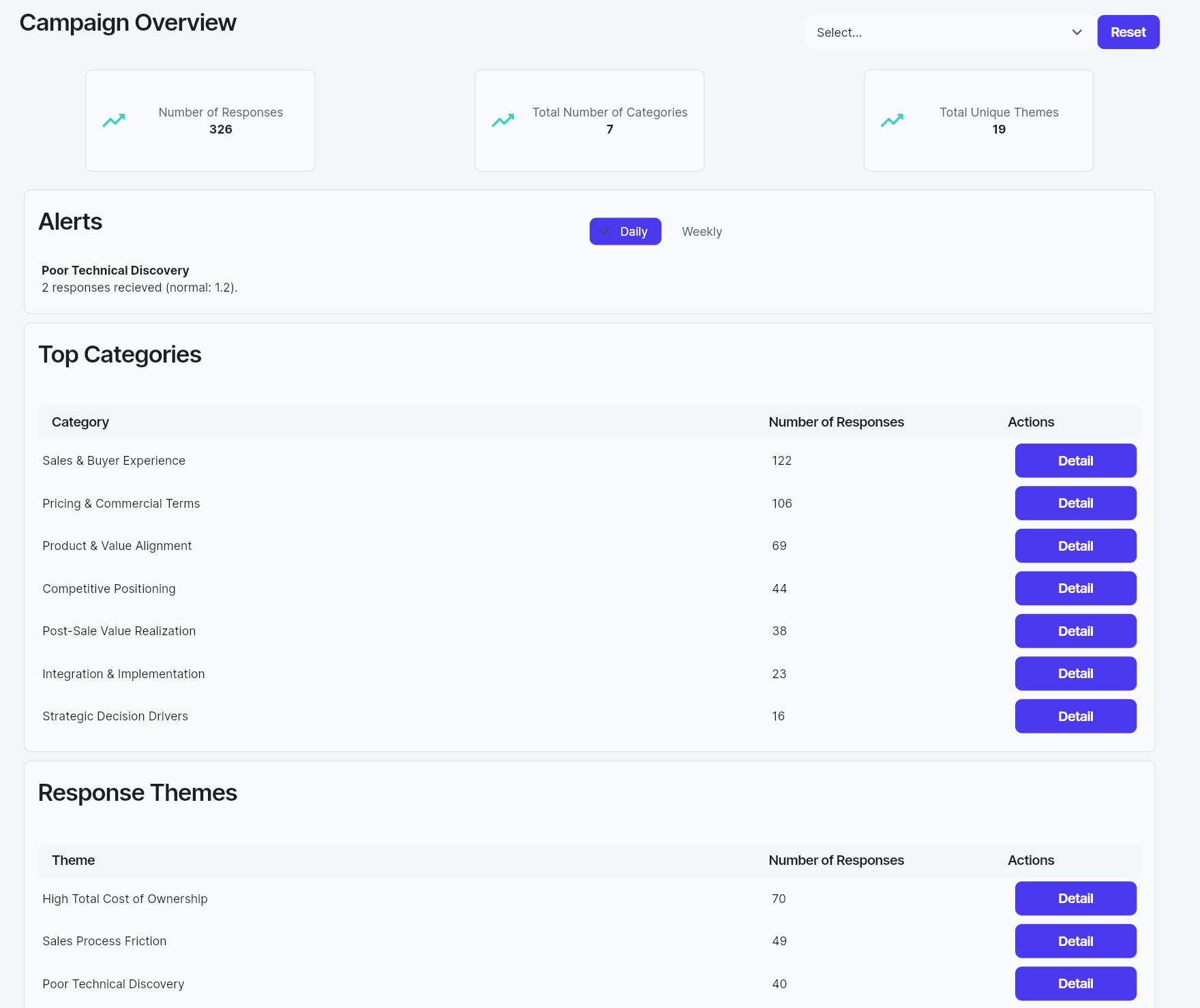Open Detail for Sales & Buyer Experience
Image resolution: width=1200 pixels, height=1008 pixels.
tap(1075, 460)
